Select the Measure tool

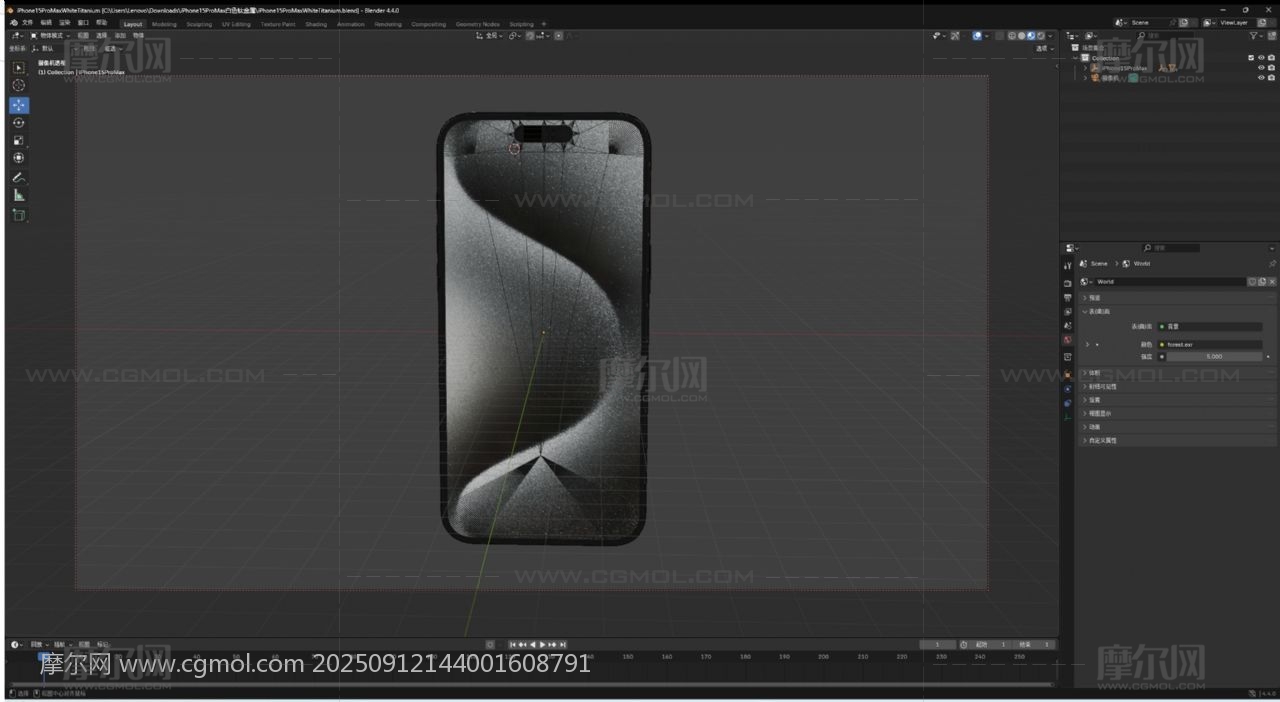pyautogui.click(x=18, y=195)
